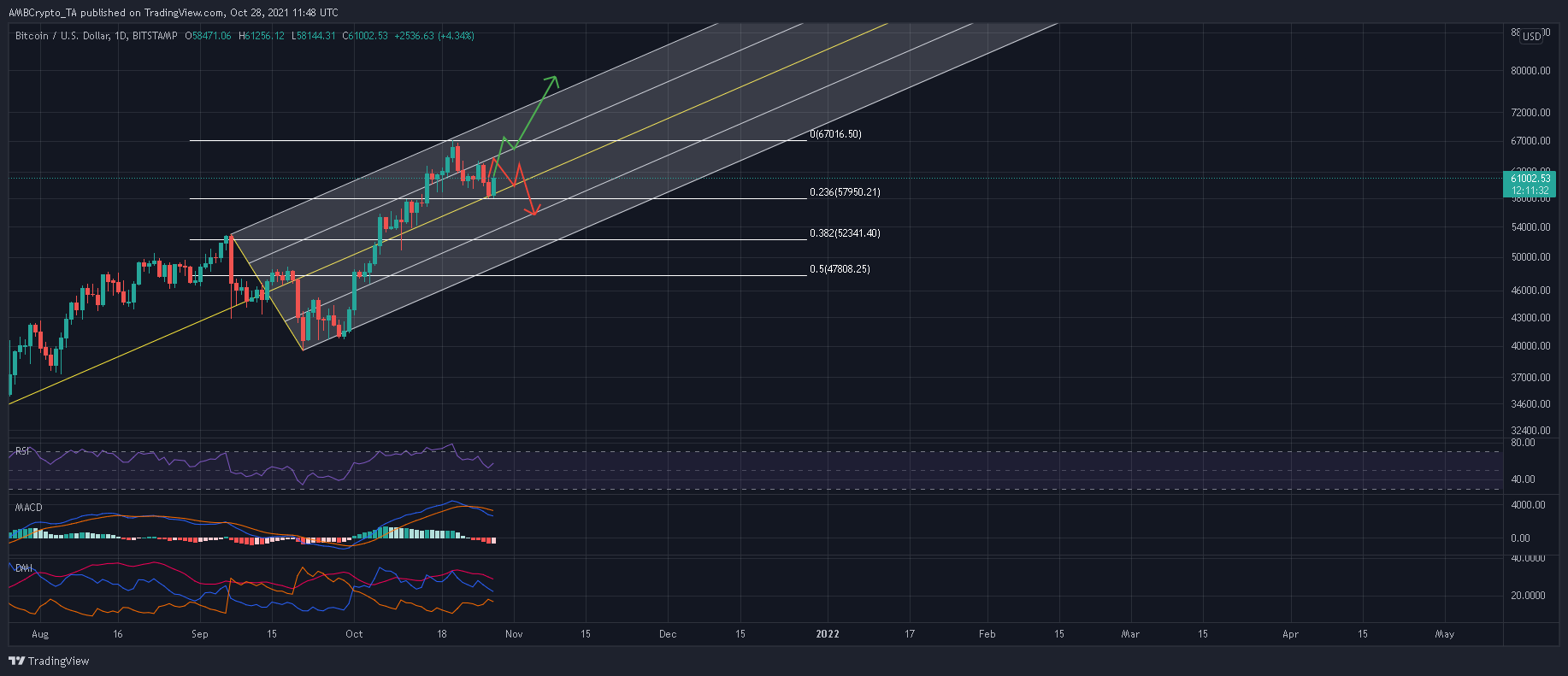The width and height of the screenshot is (1568, 676).
Task: Click the 34600.00 price axis label
Action: 1530,404
